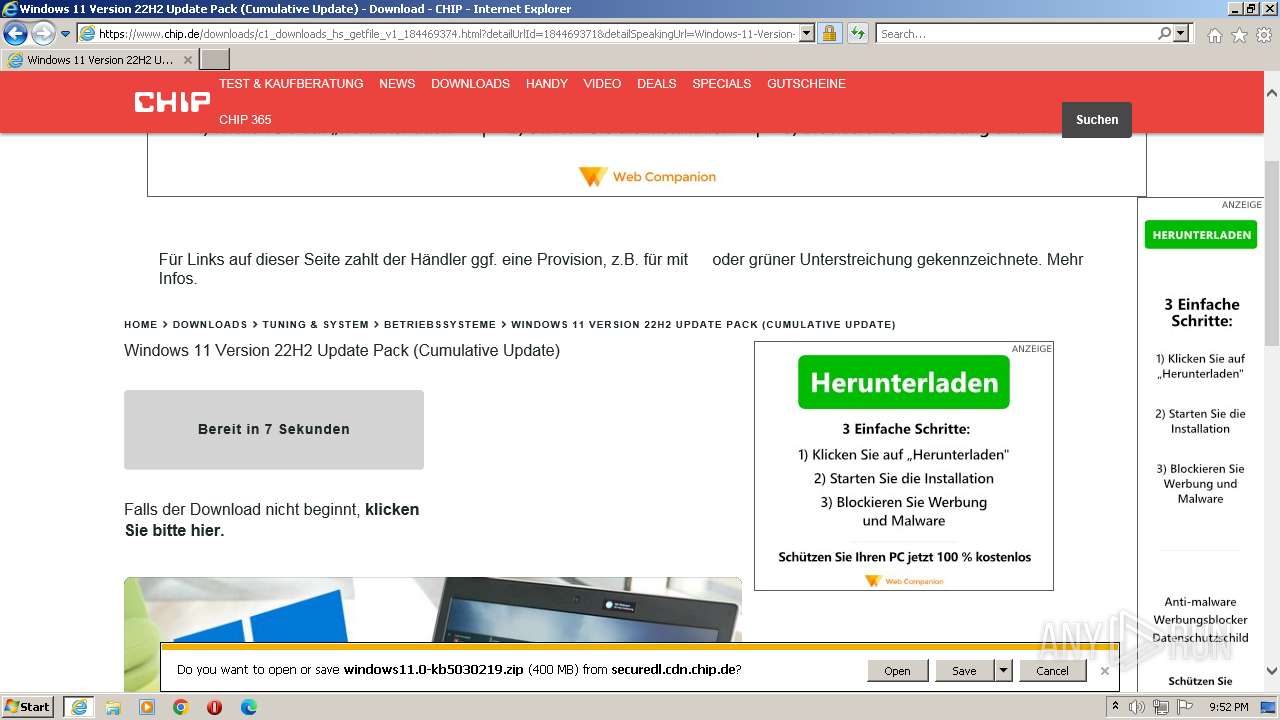The height and width of the screenshot is (720, 1280).
Task: Click BETRIEBSSYSTEME breadcrumb link
Action: [440, 325]
